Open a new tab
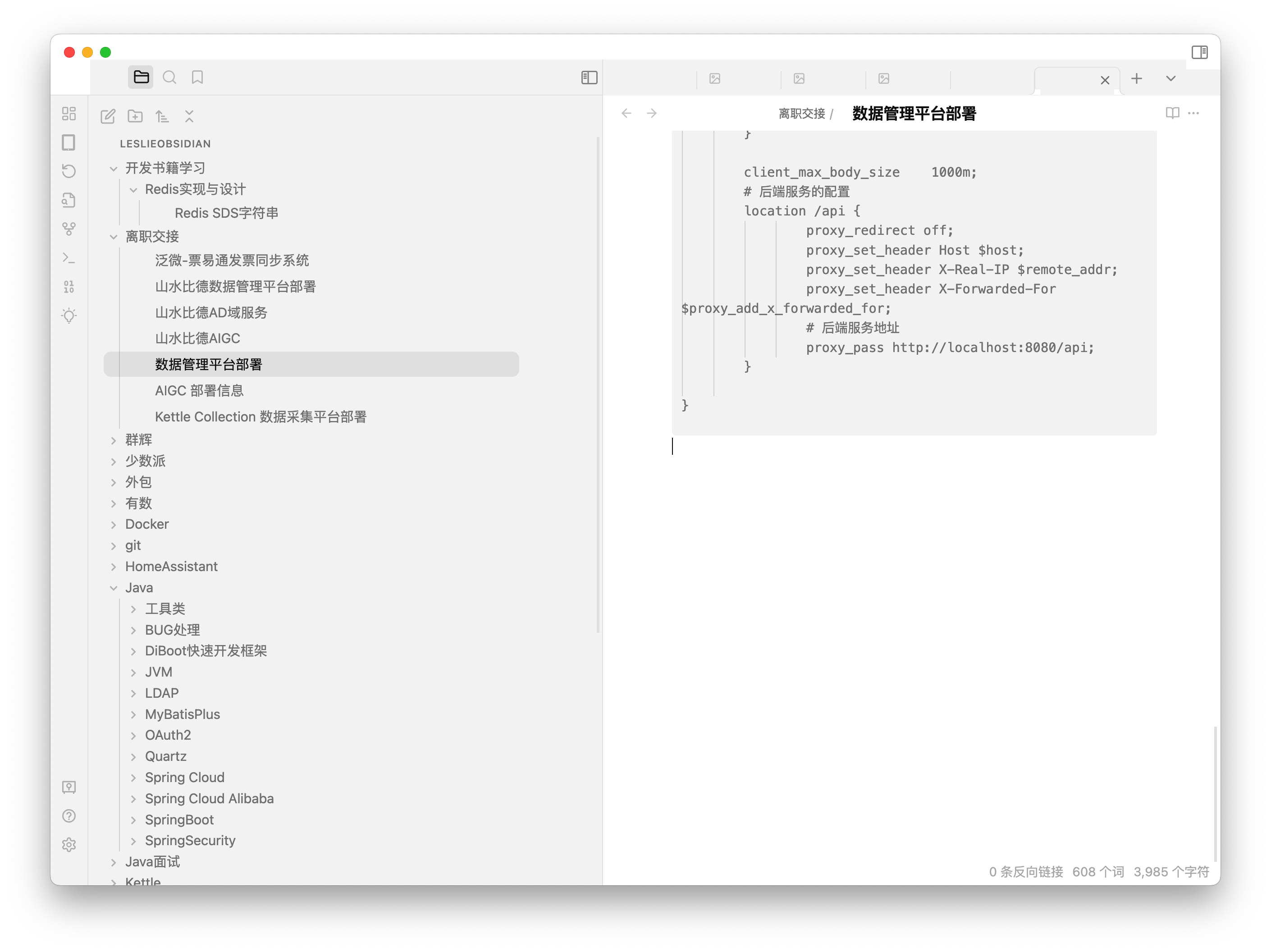This screenshot has height=952, width=1271. pos(1136,79)
